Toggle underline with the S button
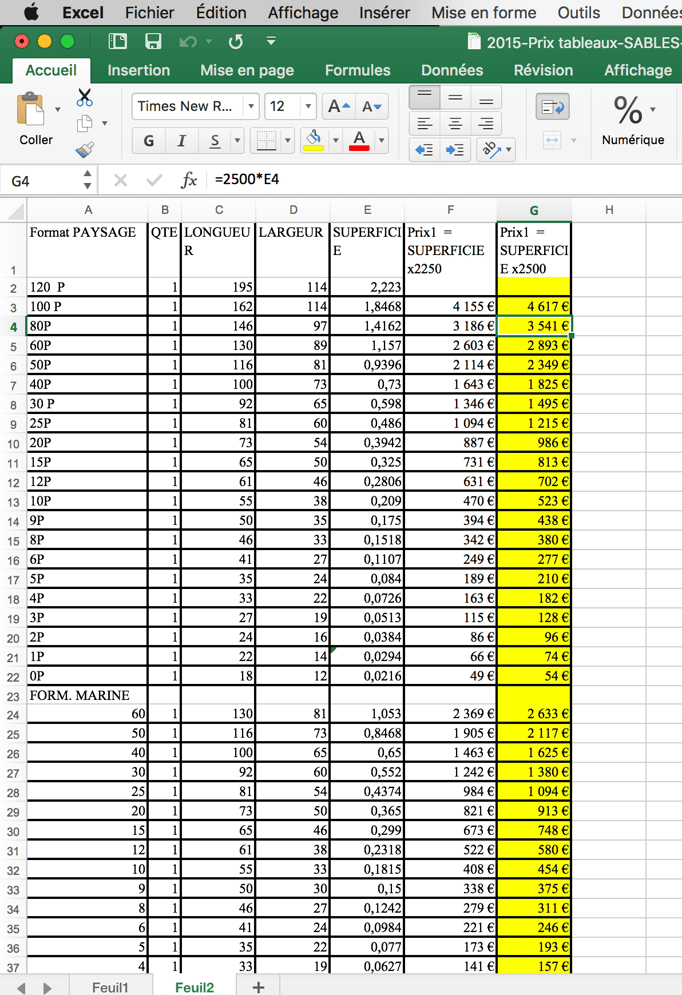The width and height of the screenshot is (682, 995). [215, 140]
